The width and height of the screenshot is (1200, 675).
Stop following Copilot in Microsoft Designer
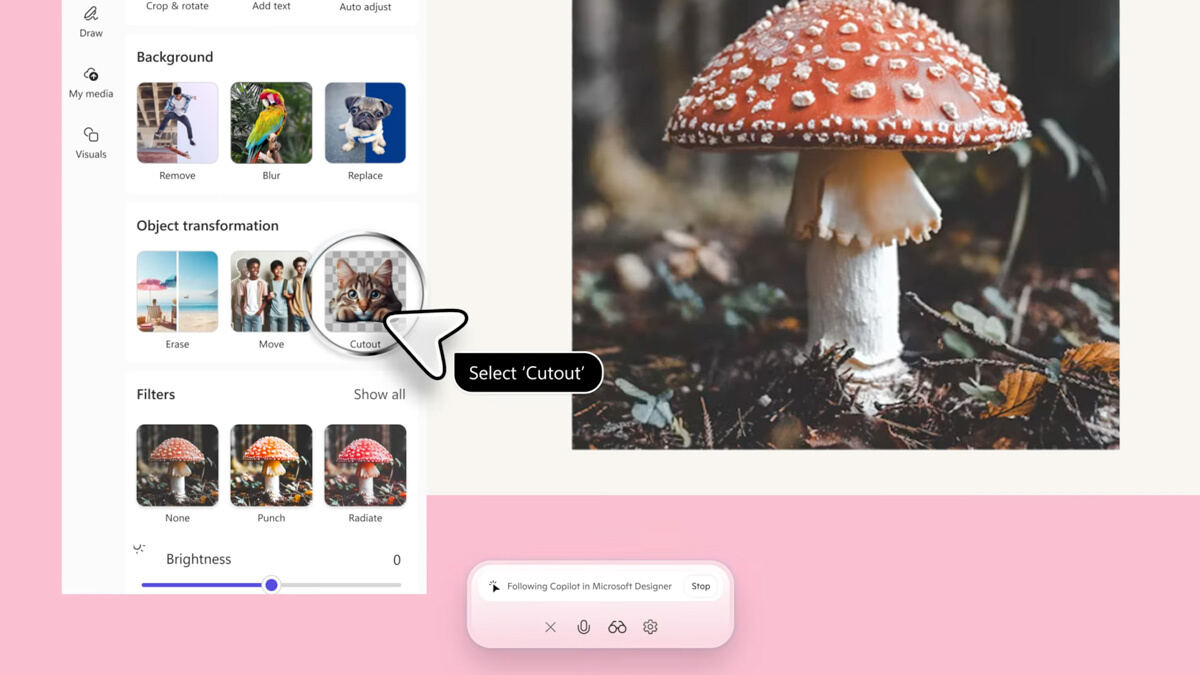click(701, 587)
